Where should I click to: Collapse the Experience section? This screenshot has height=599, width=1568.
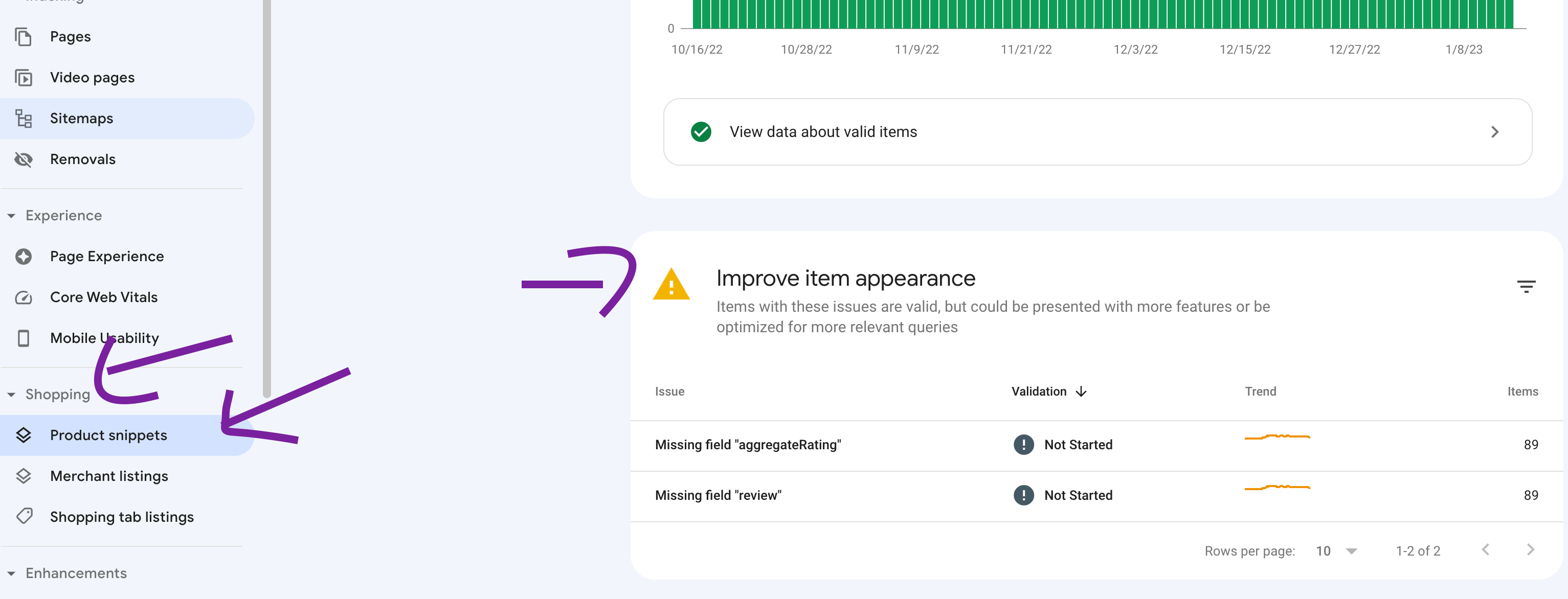[x=11, y=216]
